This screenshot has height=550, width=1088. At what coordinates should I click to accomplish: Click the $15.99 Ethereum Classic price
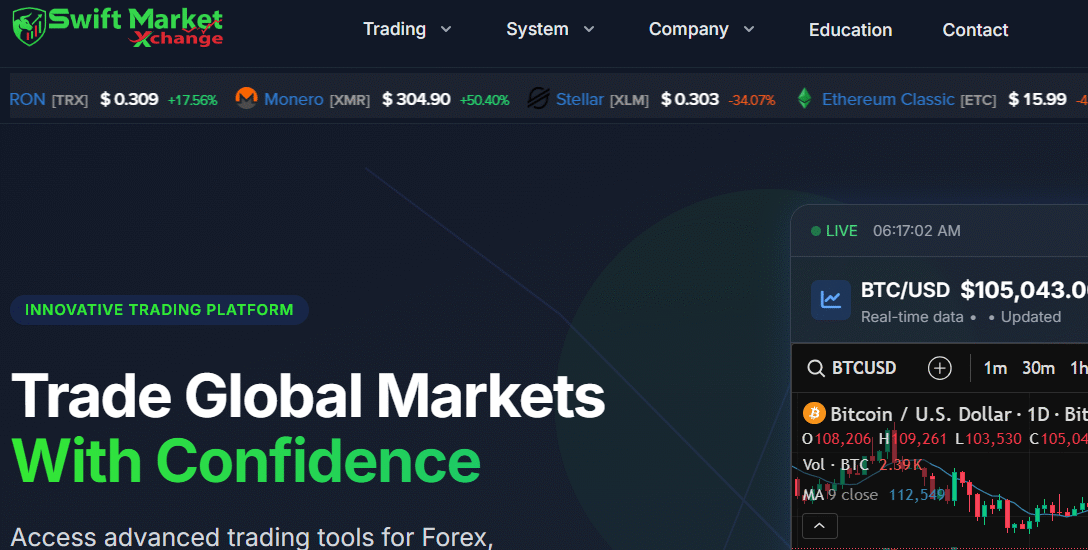coord(1037,99)
